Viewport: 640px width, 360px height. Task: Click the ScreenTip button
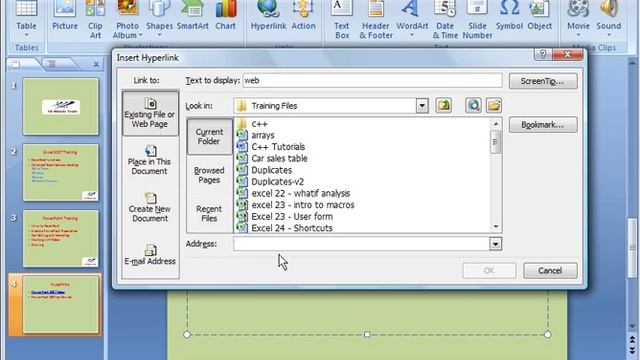[543, 81]
